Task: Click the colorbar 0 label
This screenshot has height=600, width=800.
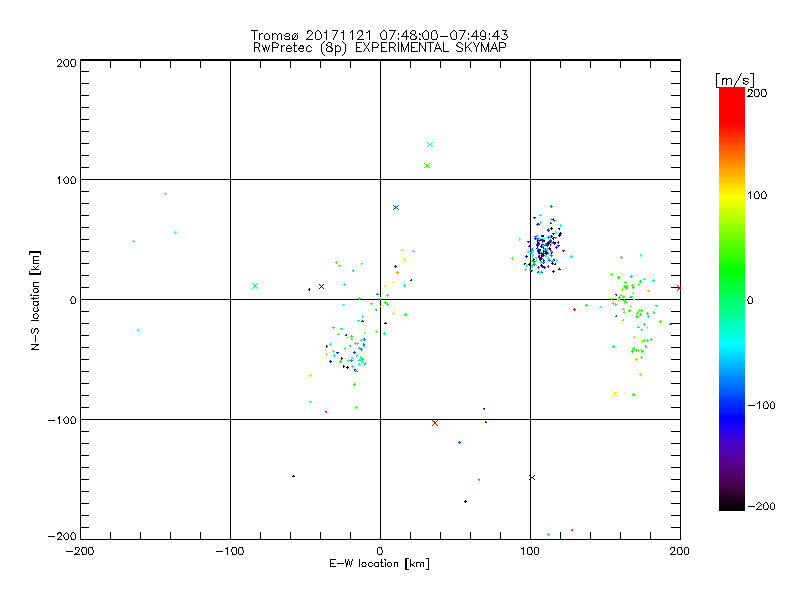Action: [x=750, y=300]
